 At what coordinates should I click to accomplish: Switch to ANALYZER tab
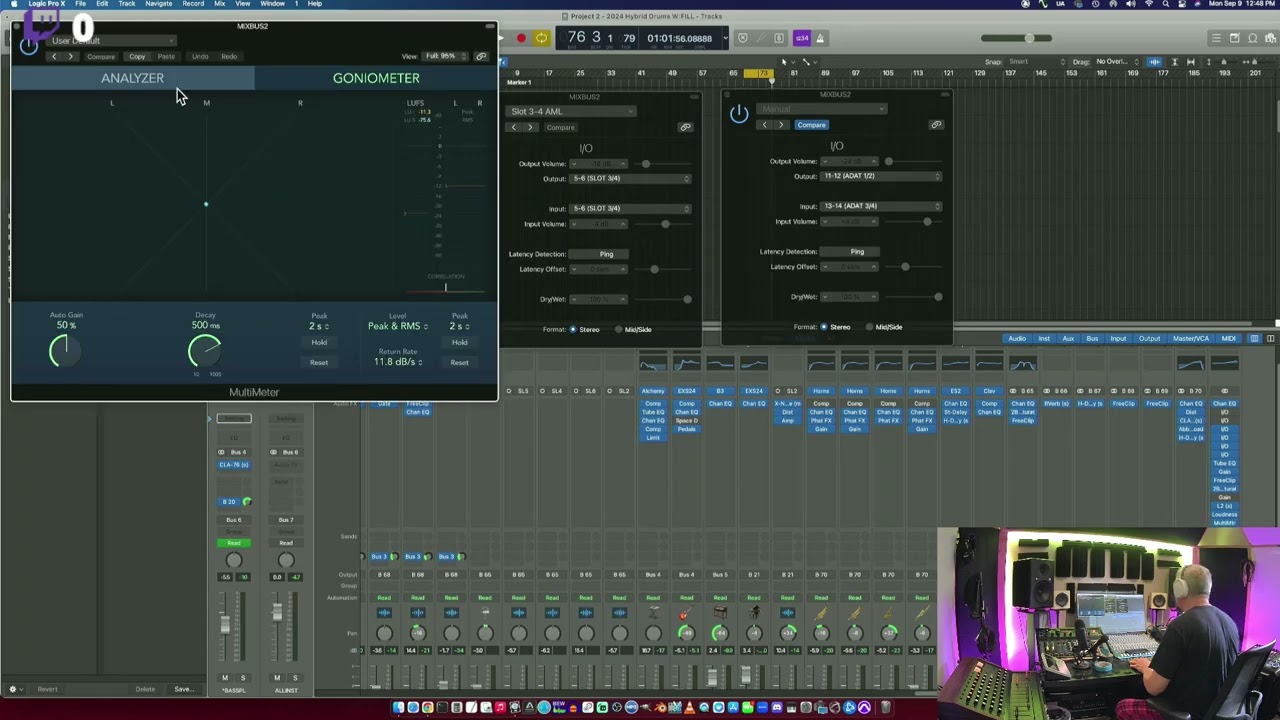click(x=132, y=78)
